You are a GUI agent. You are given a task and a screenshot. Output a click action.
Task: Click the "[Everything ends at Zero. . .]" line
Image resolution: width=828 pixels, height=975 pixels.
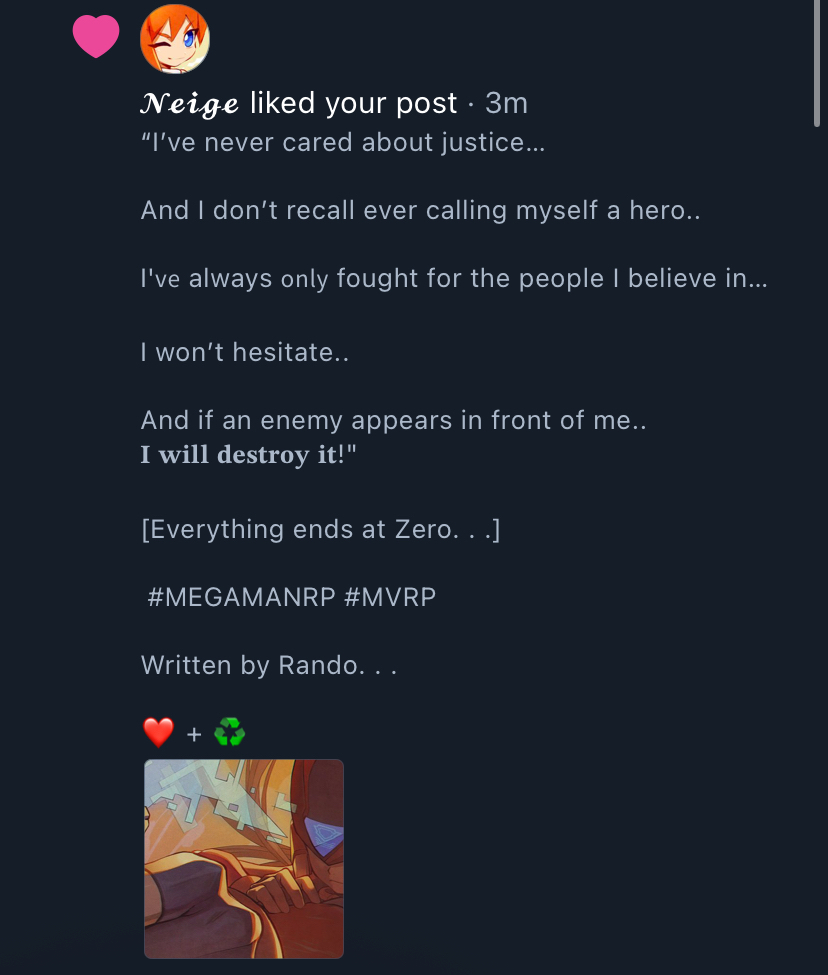[x=320, y=529]
